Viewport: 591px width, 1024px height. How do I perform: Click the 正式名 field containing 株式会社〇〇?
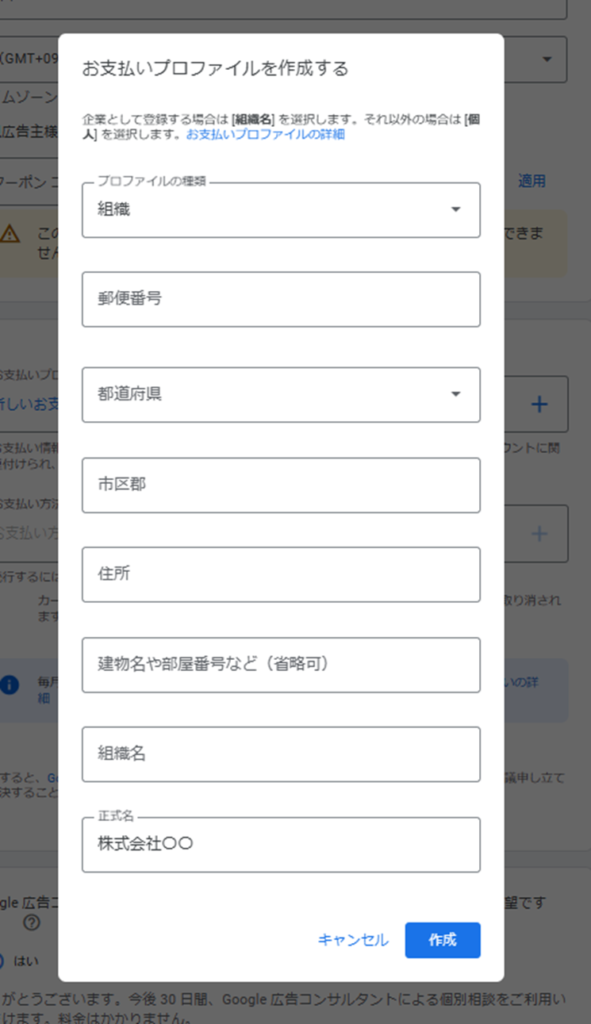281,844
